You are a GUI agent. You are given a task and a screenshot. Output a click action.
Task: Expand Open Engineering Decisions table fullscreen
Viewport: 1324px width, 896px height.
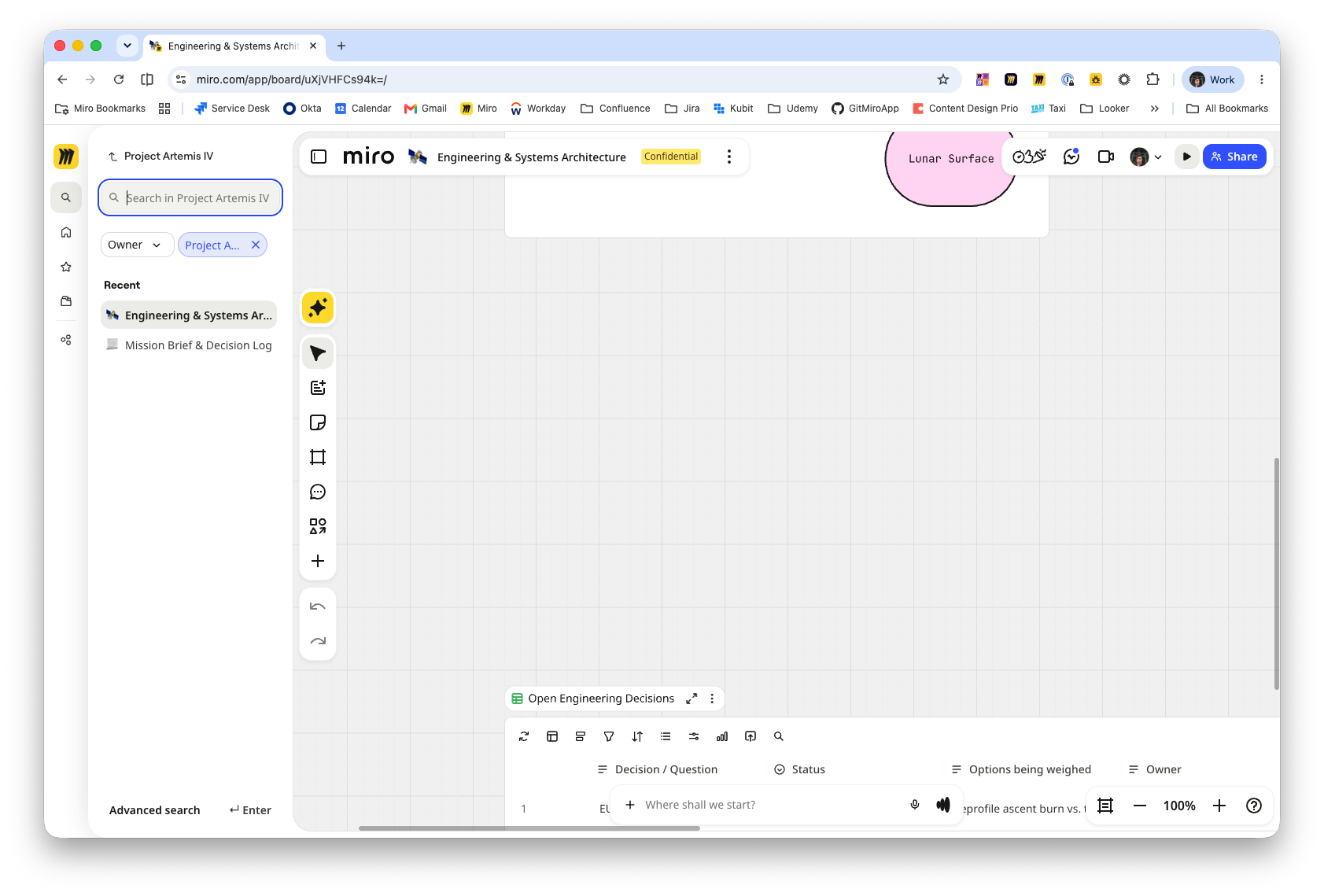tap(692, 699)
